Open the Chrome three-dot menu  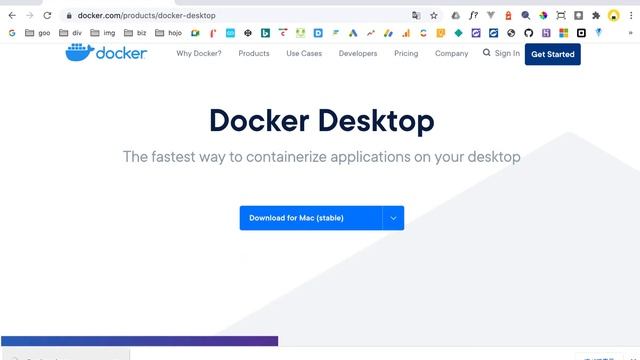[x=631, y=16]
